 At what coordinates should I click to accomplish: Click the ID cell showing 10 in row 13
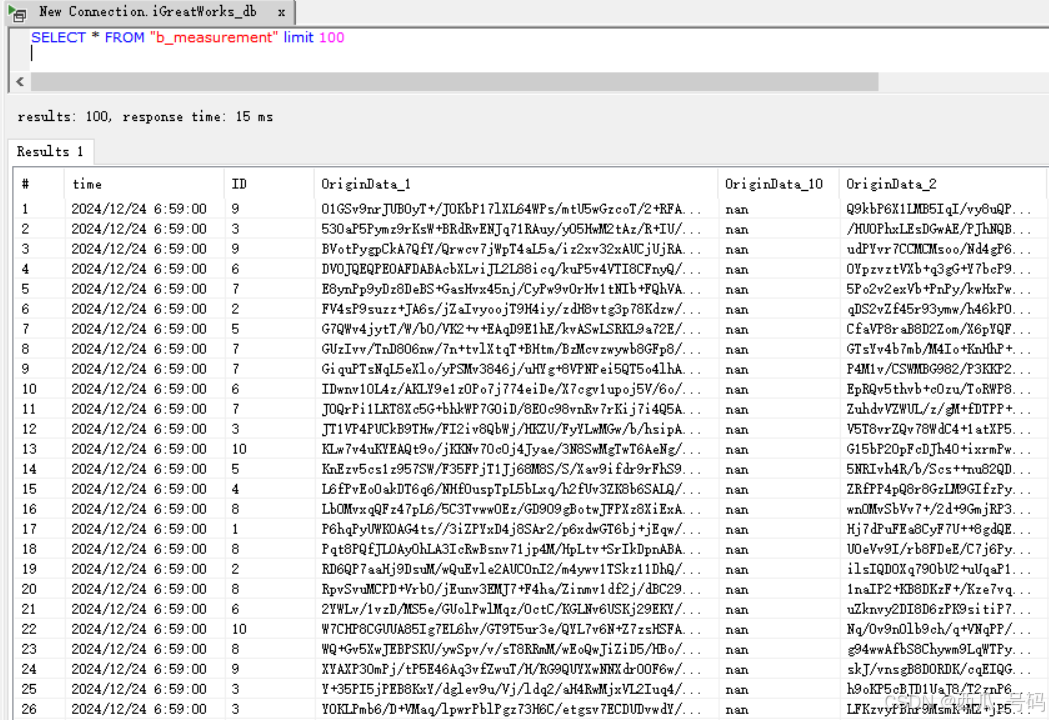click(x=239, y=448)
